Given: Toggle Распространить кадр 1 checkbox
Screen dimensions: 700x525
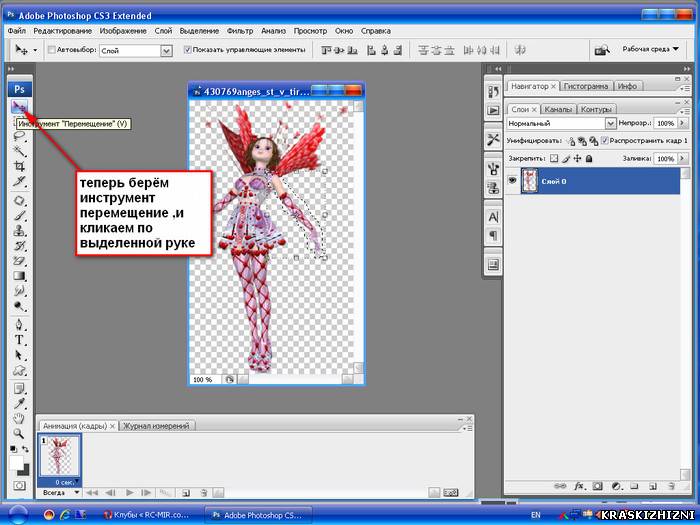Looking at the screenshot, I should click(x=605, y=141).
